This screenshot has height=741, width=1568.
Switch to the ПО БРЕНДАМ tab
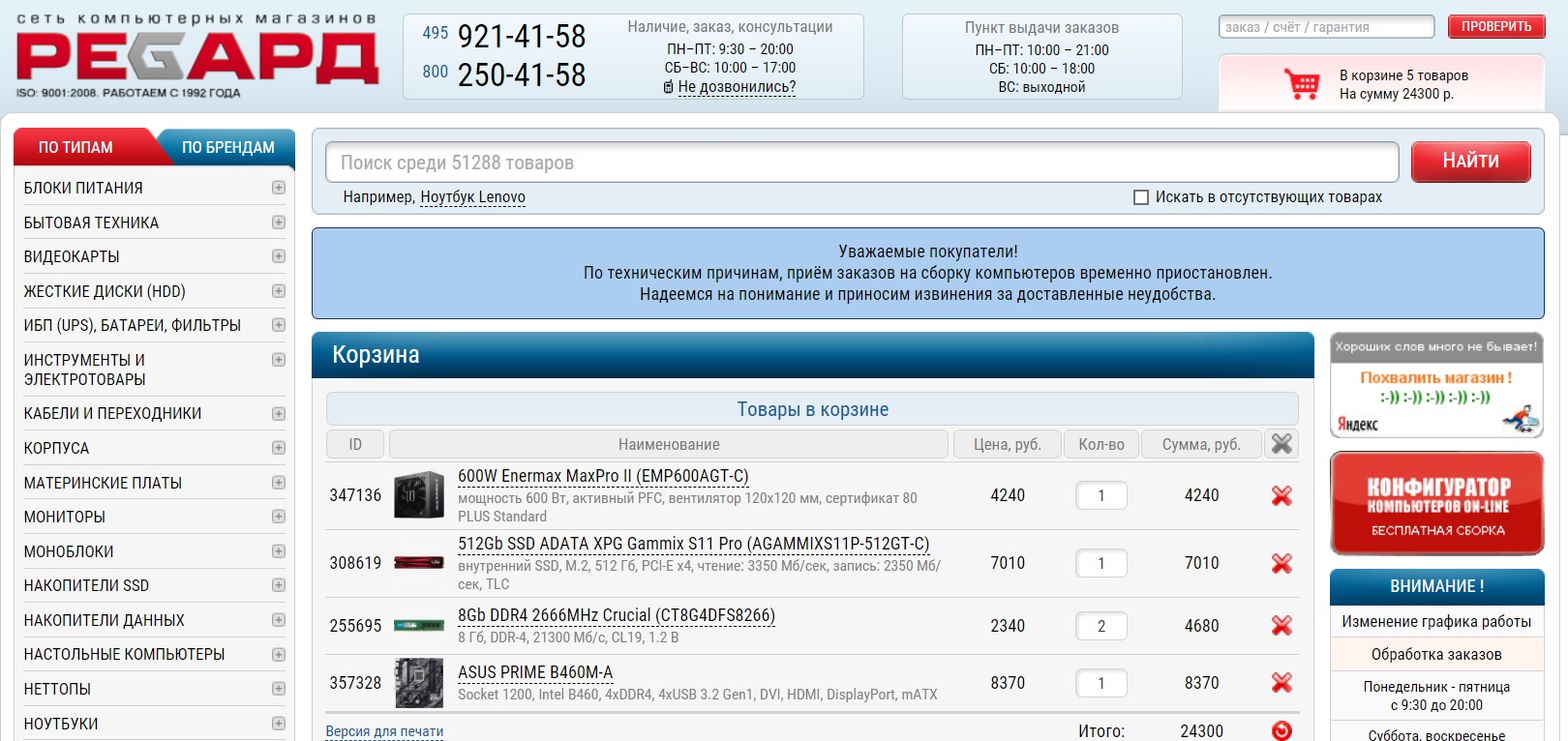click(x=228, y=147)
